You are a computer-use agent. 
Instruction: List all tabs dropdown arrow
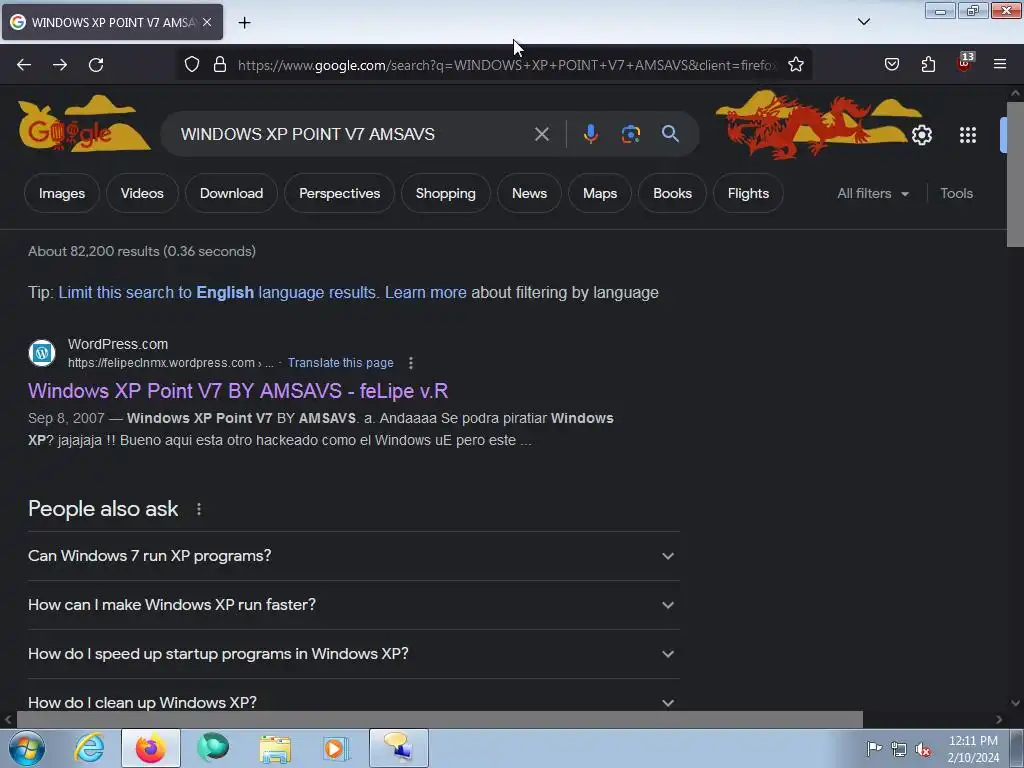(x=863, y=22)
